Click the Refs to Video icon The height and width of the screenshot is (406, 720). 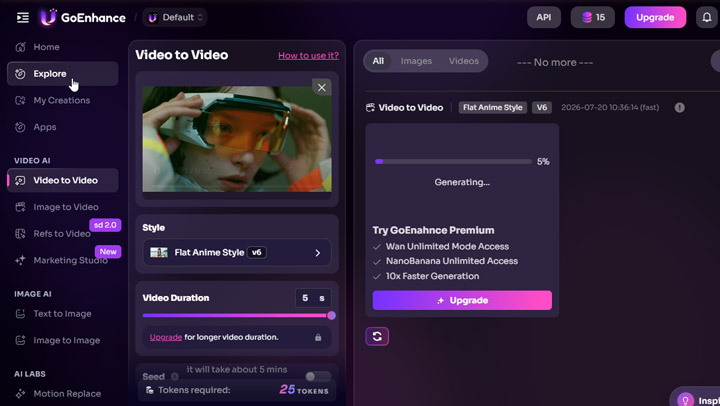[x=20, y=233]
